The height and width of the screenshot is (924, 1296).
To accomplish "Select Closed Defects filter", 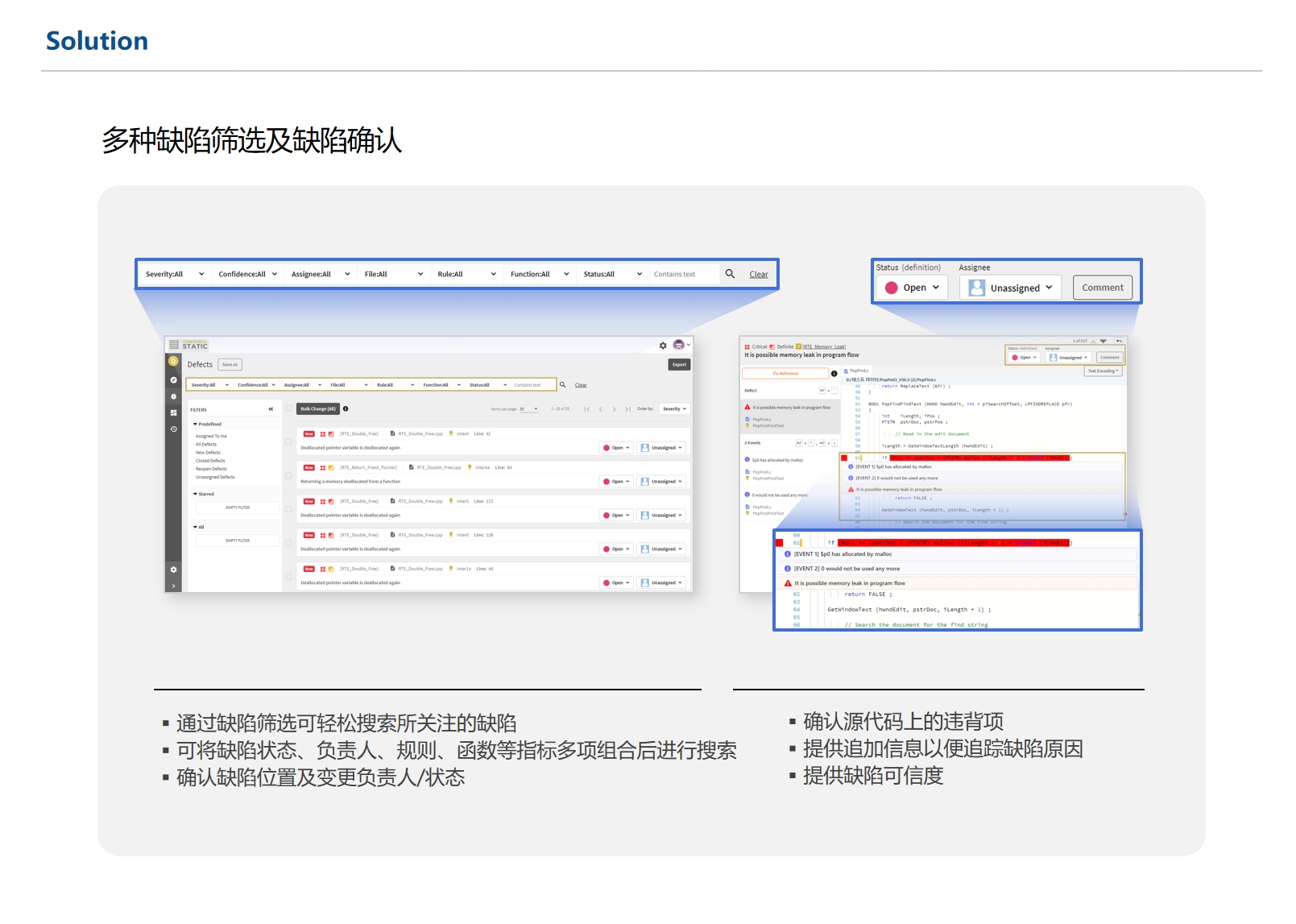I will [x=210, y=461].
